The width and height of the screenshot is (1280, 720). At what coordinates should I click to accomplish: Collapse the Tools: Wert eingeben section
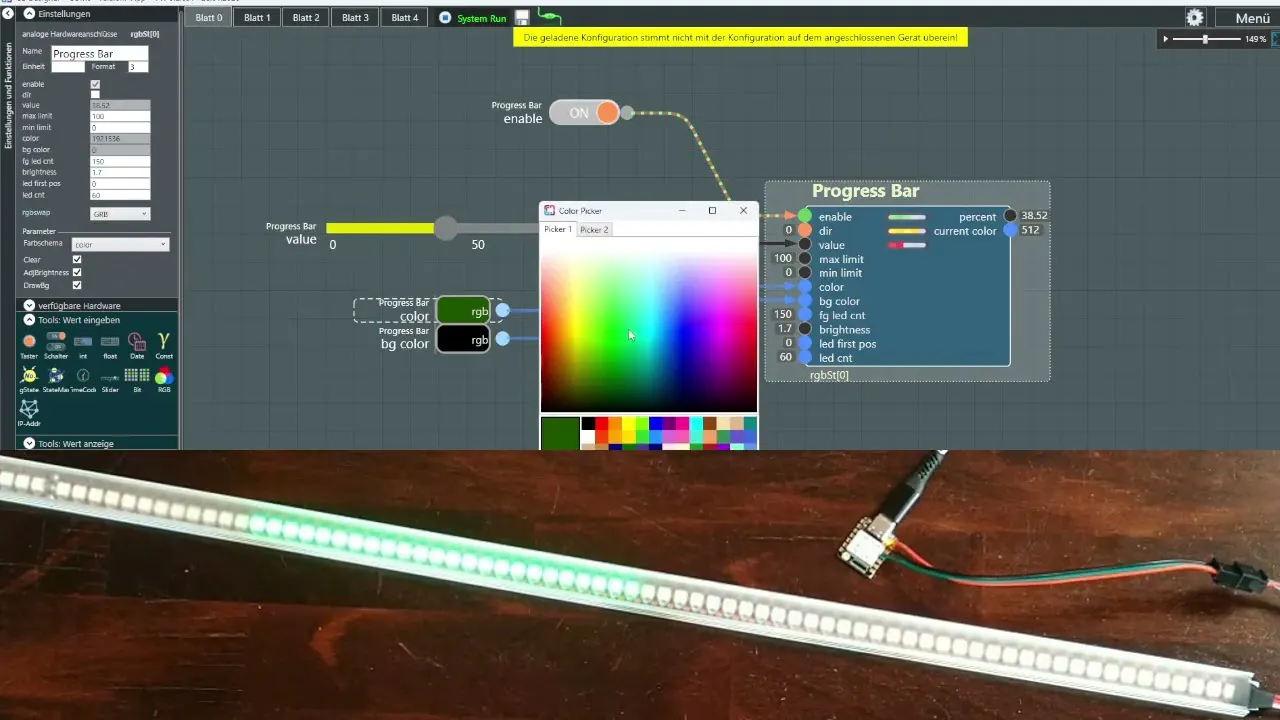[x=30, y=320]
